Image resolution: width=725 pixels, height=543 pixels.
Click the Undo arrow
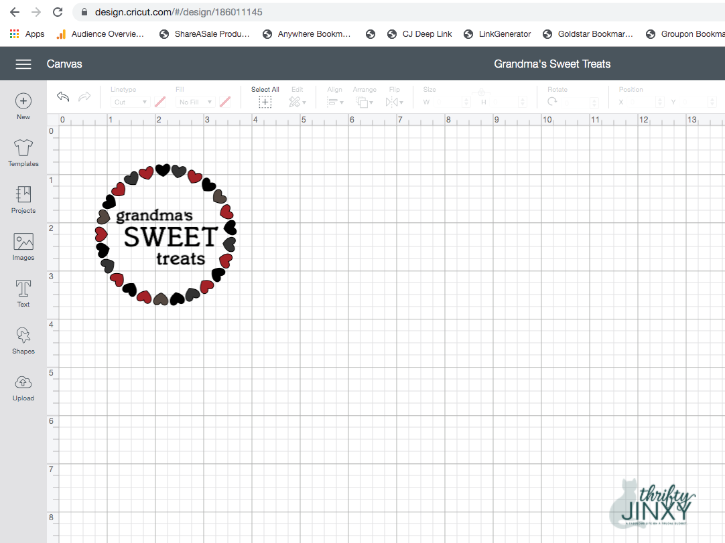pos(63,96)
